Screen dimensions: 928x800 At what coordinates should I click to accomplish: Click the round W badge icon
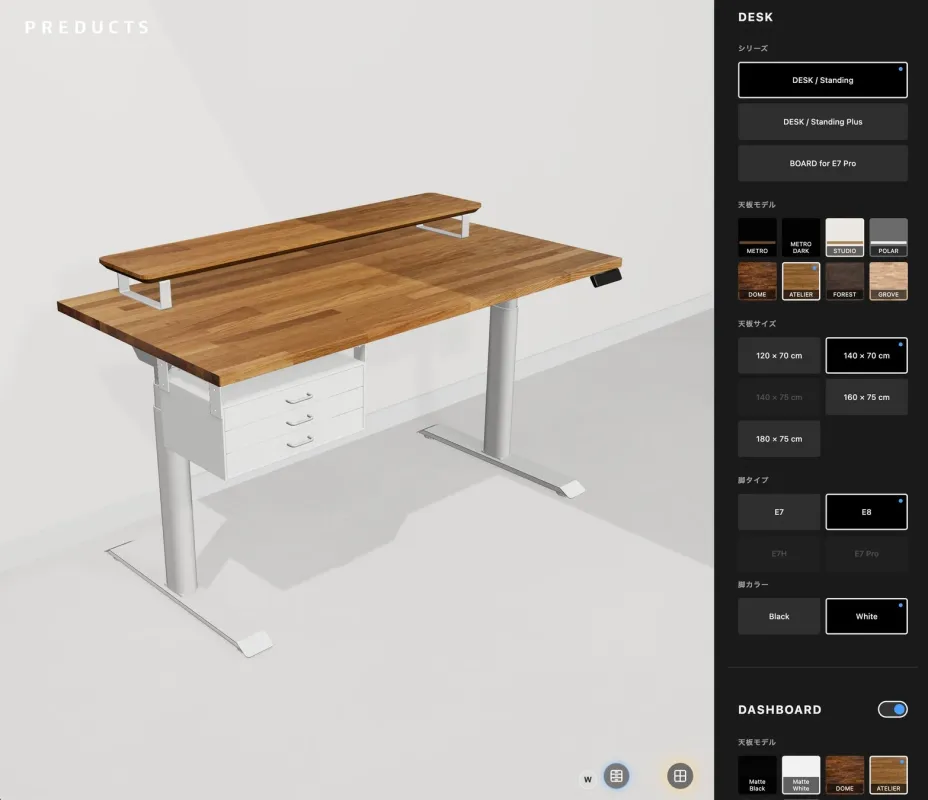[587, 779]
